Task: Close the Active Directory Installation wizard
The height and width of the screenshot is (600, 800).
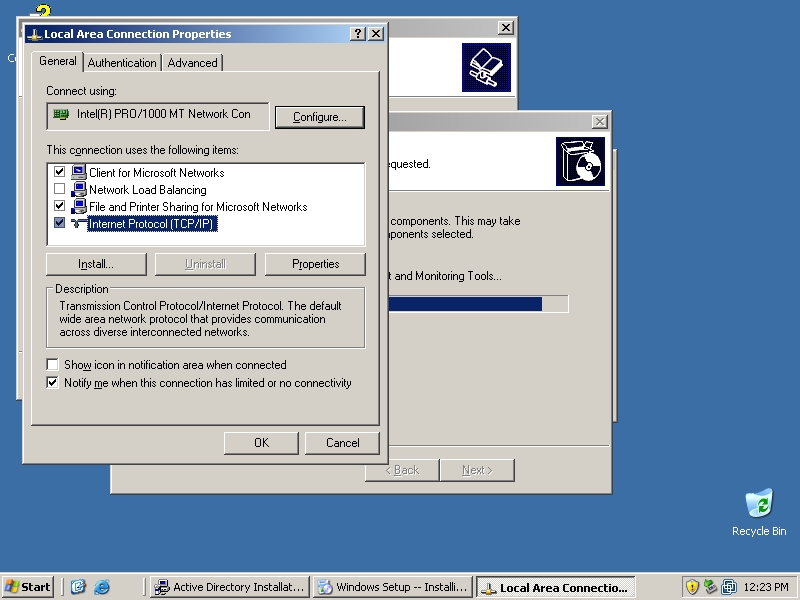Action: click(x=505, y=28)
